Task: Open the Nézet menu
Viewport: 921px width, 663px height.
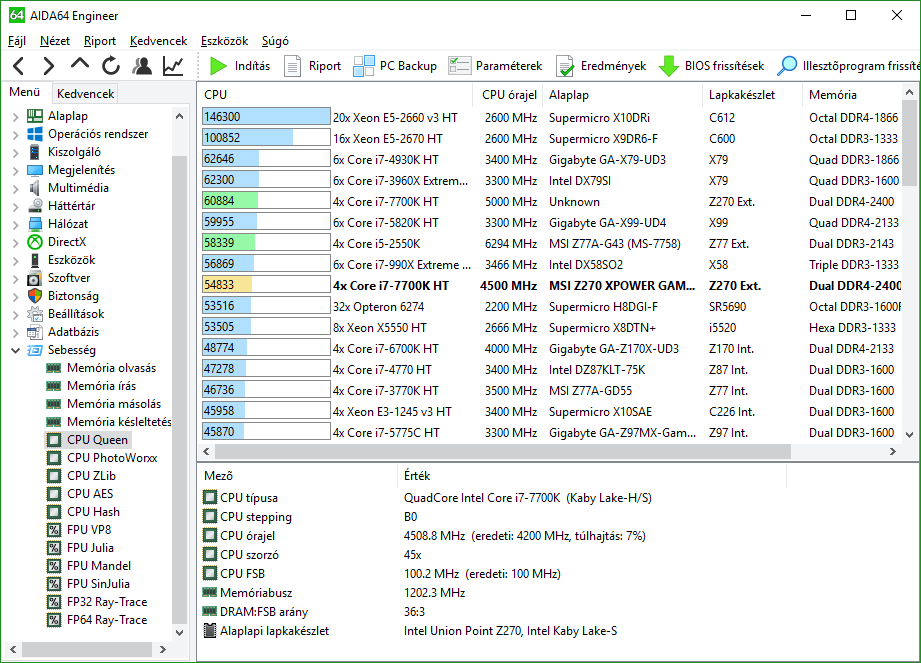Action: click(55, 41)
